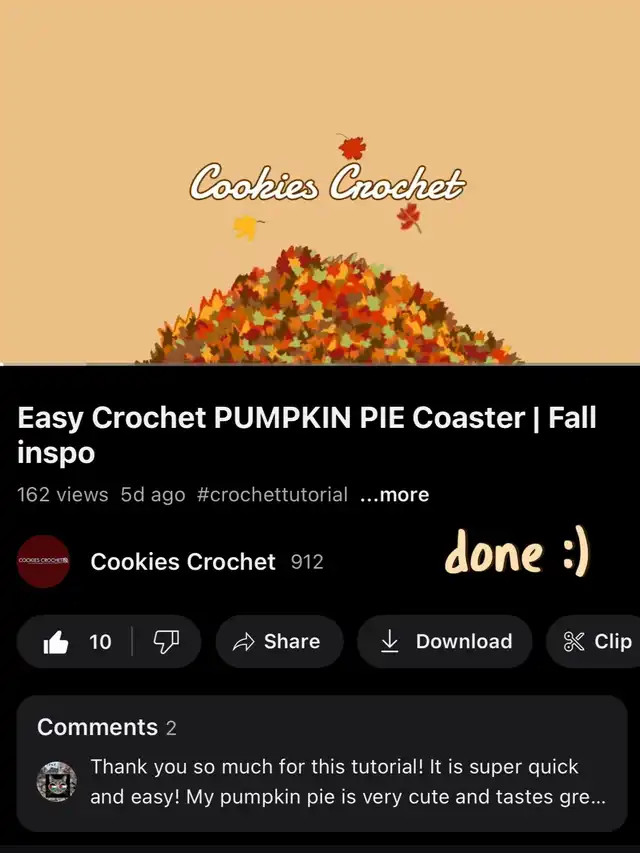
Task: Tap the thumbs-down dislike icon
Action: [166, 642]
